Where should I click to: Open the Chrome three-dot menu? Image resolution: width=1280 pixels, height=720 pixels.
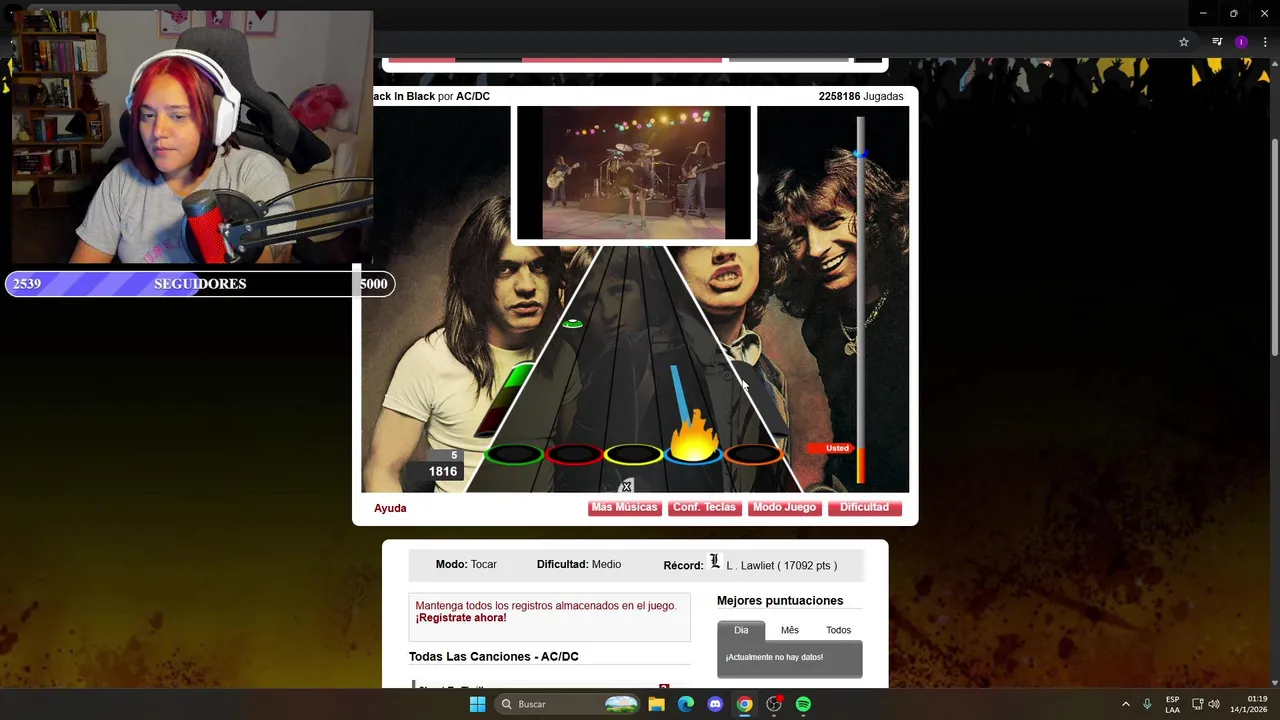pos(1266,42)
